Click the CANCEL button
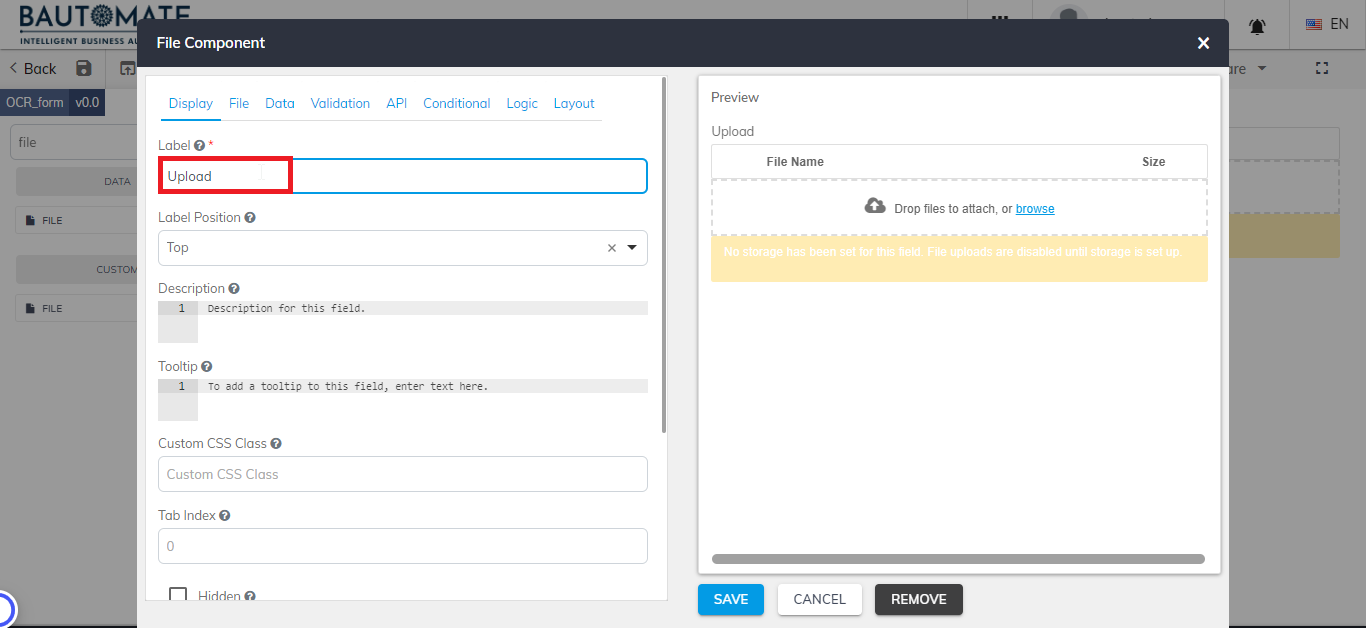Viewport: 1366px width, 628px height. click(x=820, y=599)
